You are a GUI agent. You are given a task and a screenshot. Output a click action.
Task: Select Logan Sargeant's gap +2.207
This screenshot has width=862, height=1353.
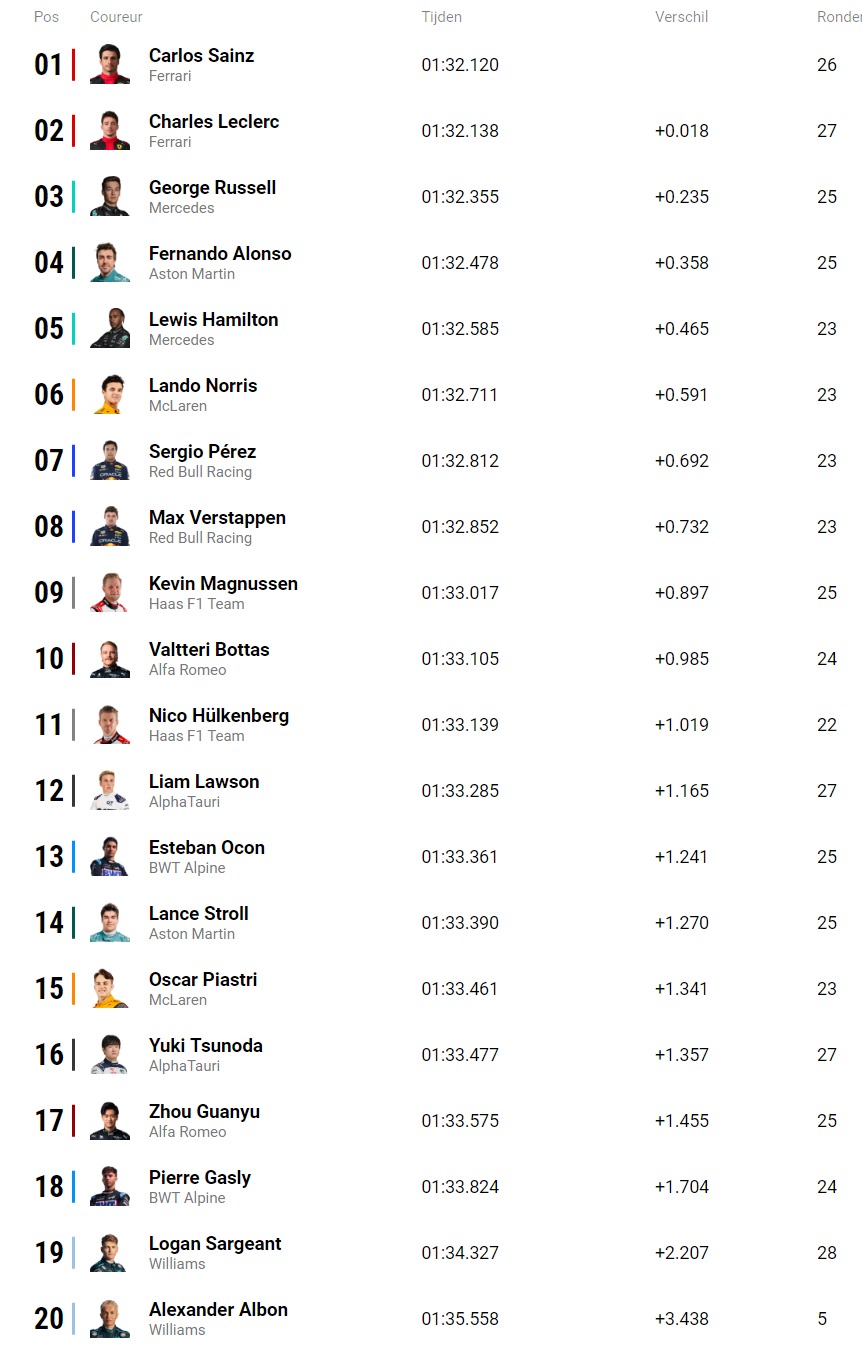click(x=682, y=1253)
